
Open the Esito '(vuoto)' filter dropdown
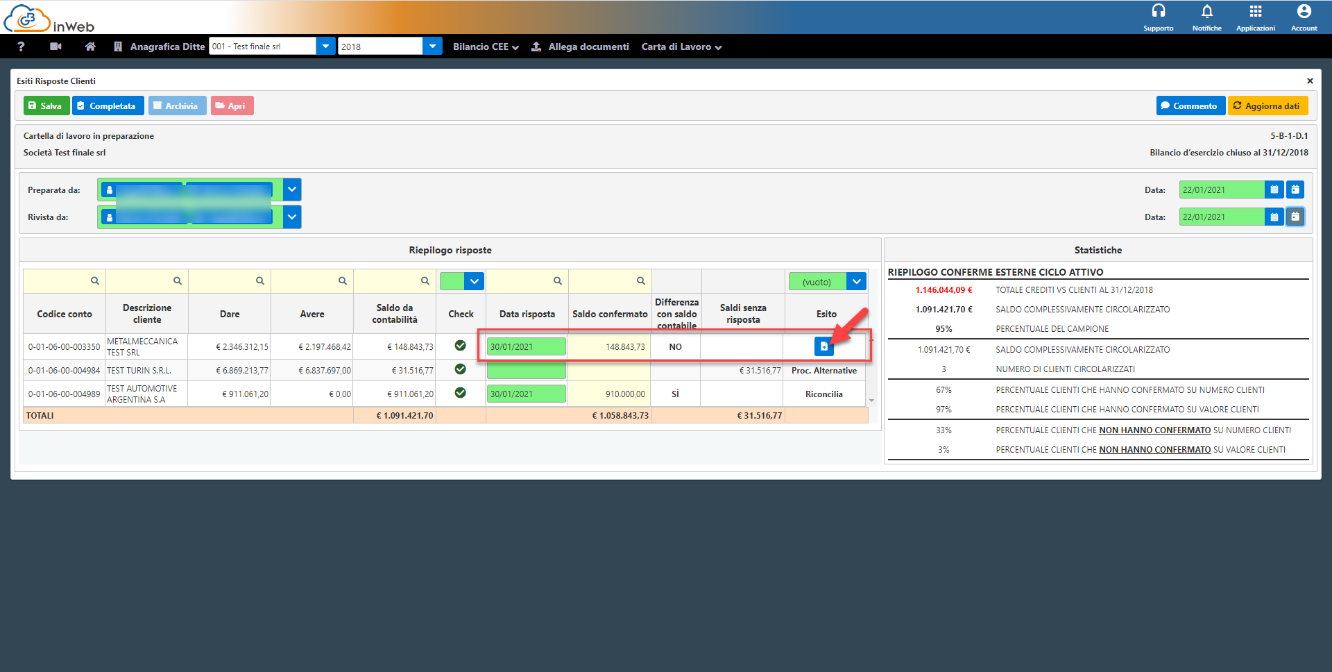coord(856,282)
